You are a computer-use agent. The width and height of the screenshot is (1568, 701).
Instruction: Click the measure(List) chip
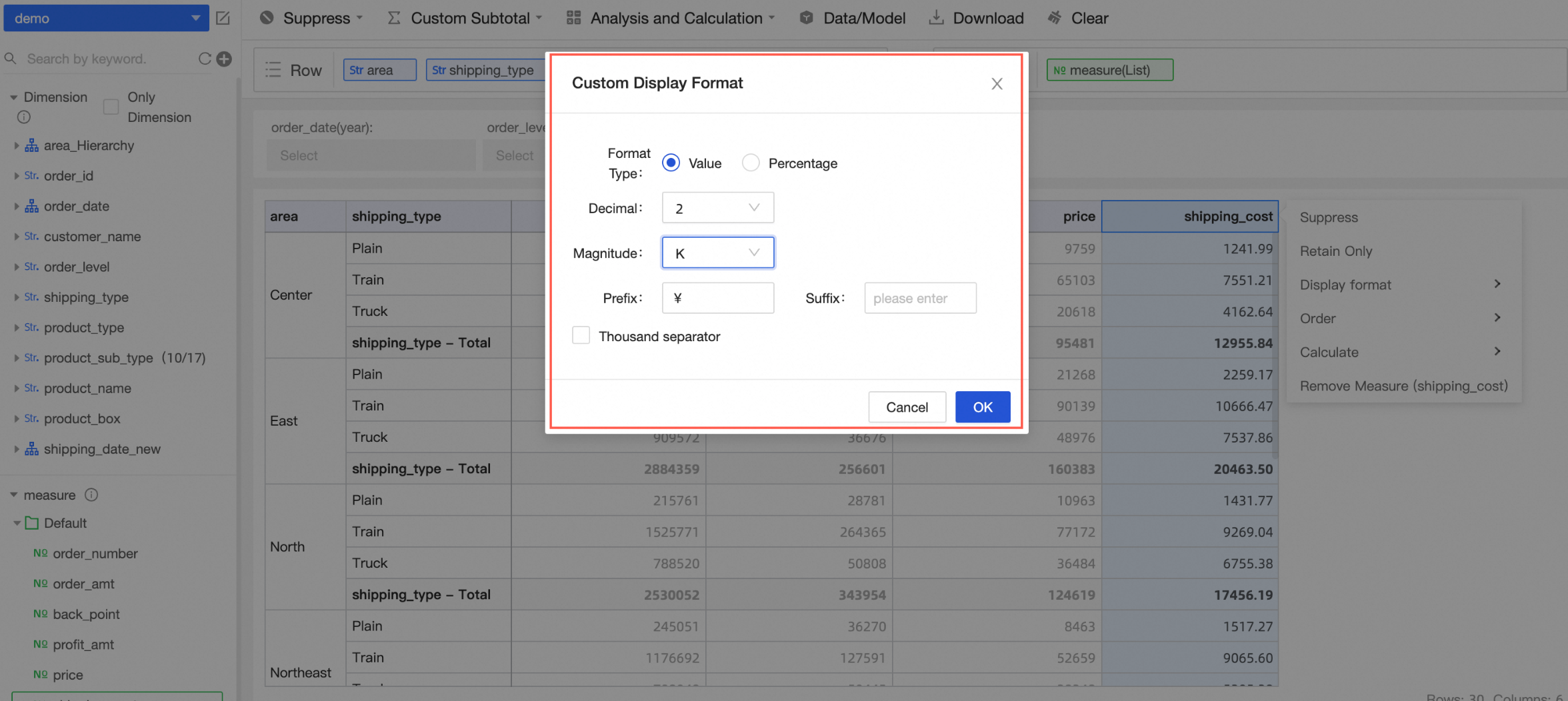1110,70
